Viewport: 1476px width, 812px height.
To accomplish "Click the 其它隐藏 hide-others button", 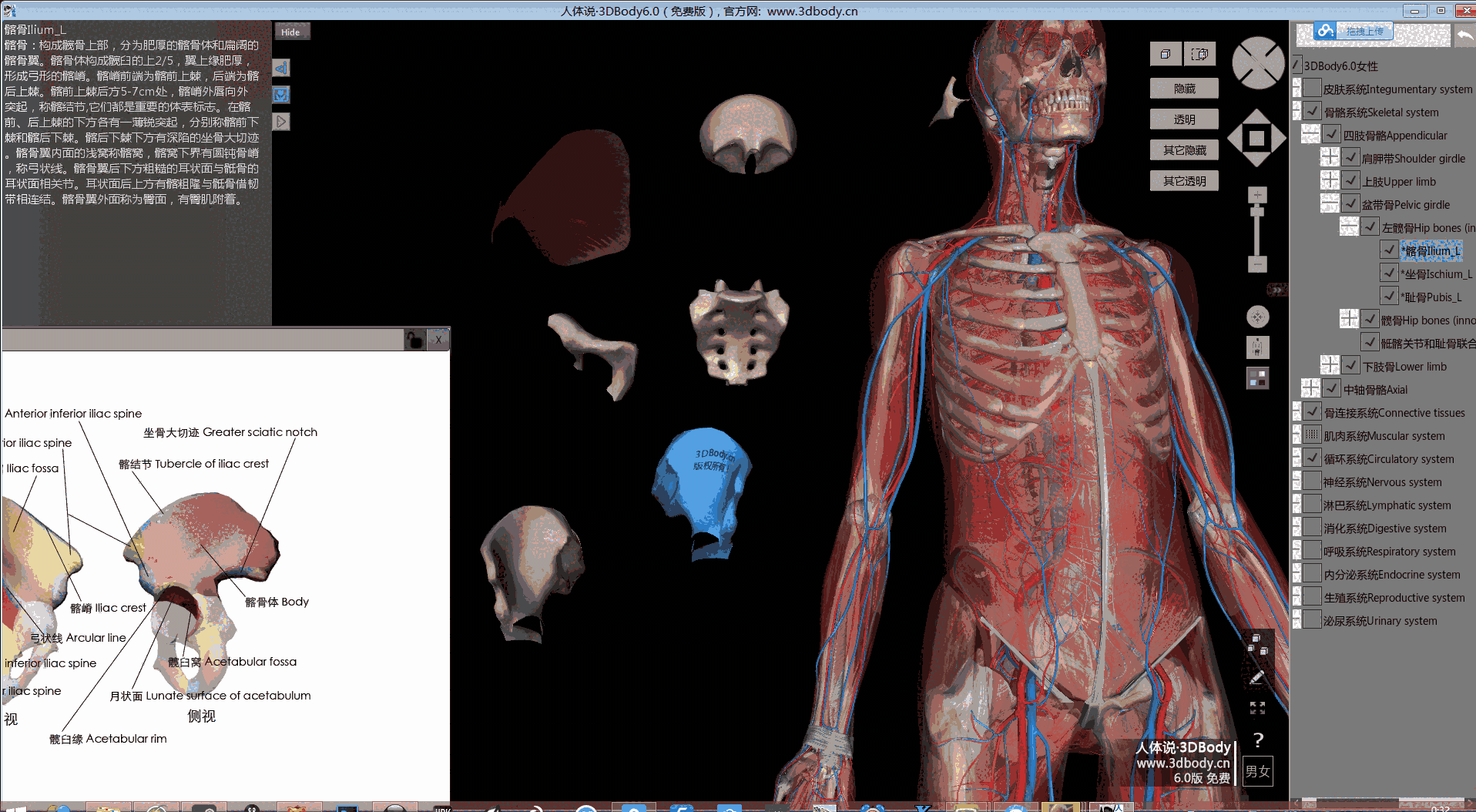I will (x=1184, y=150).
